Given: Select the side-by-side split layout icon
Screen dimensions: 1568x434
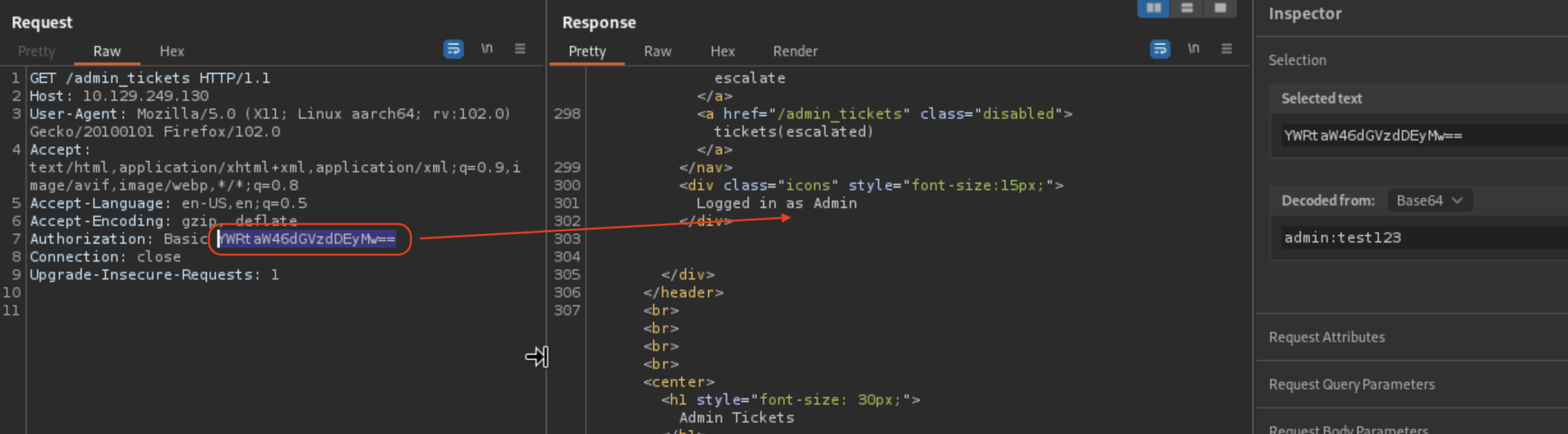Looking at the screenshot, I should click(1153, 8).
